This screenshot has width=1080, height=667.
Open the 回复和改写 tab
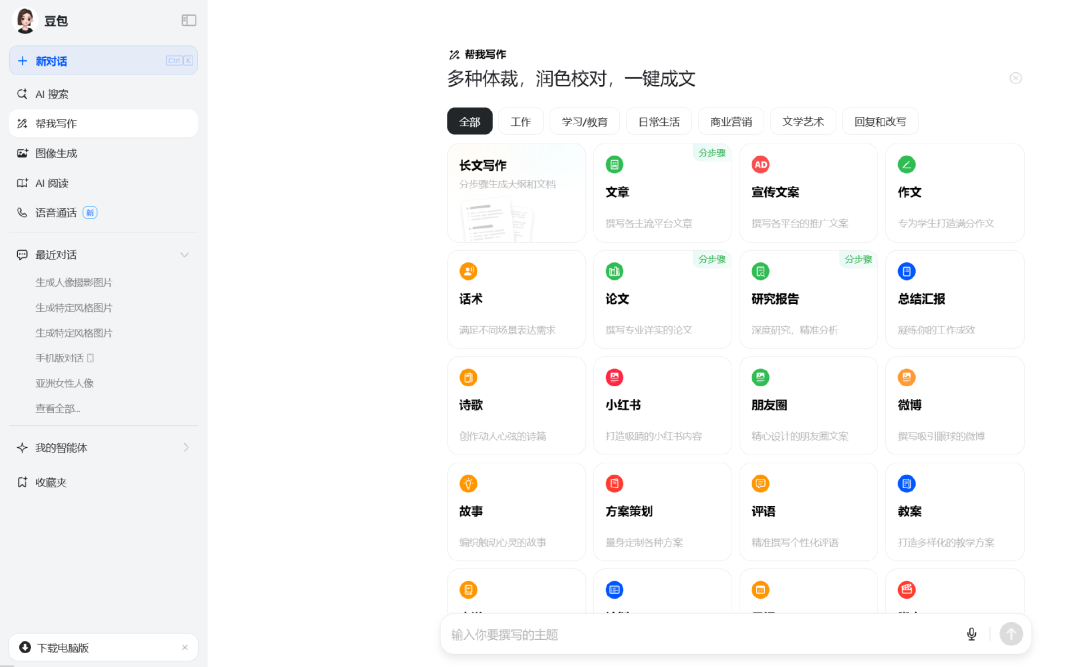pos(880,122)
